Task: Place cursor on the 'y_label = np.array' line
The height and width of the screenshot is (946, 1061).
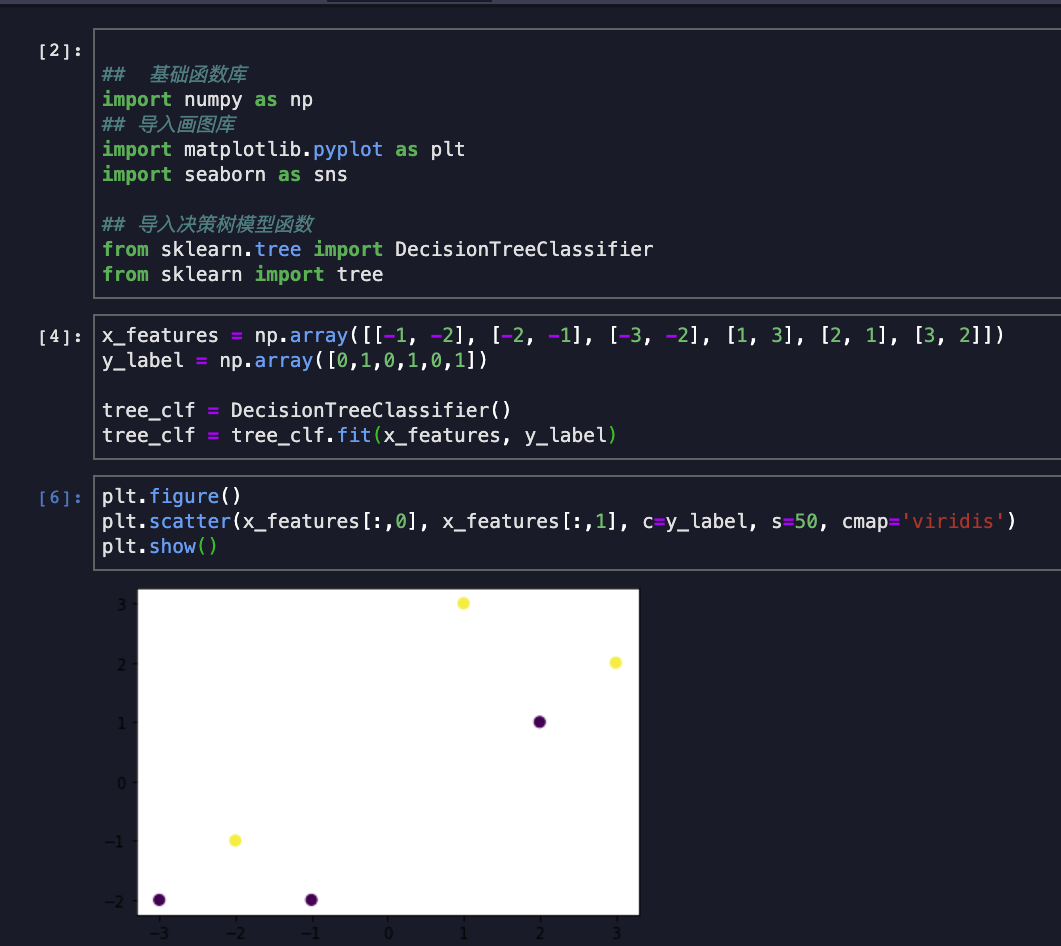Action: [x=294, y=360]
